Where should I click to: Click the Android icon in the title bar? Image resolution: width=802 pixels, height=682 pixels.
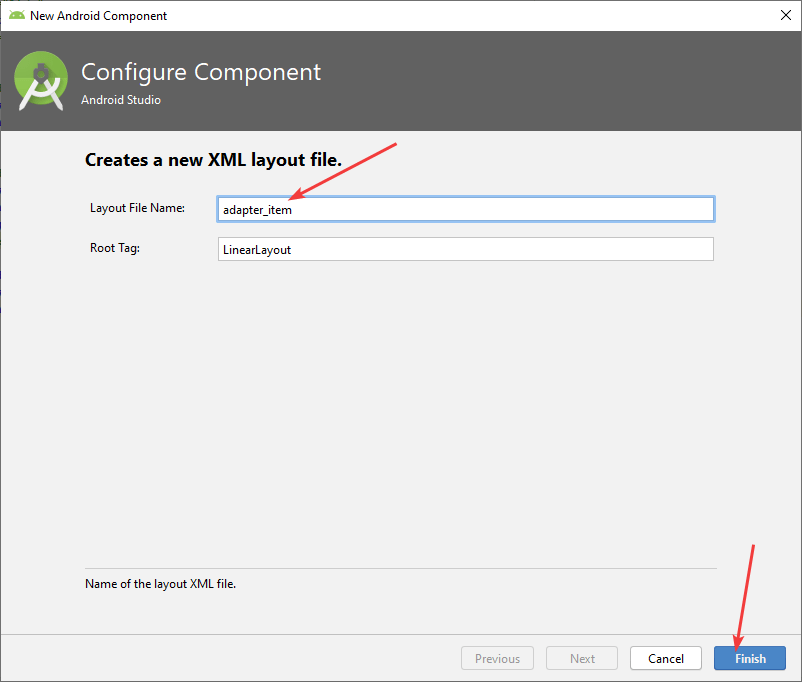pyautogui.click(x=16, y=15)
